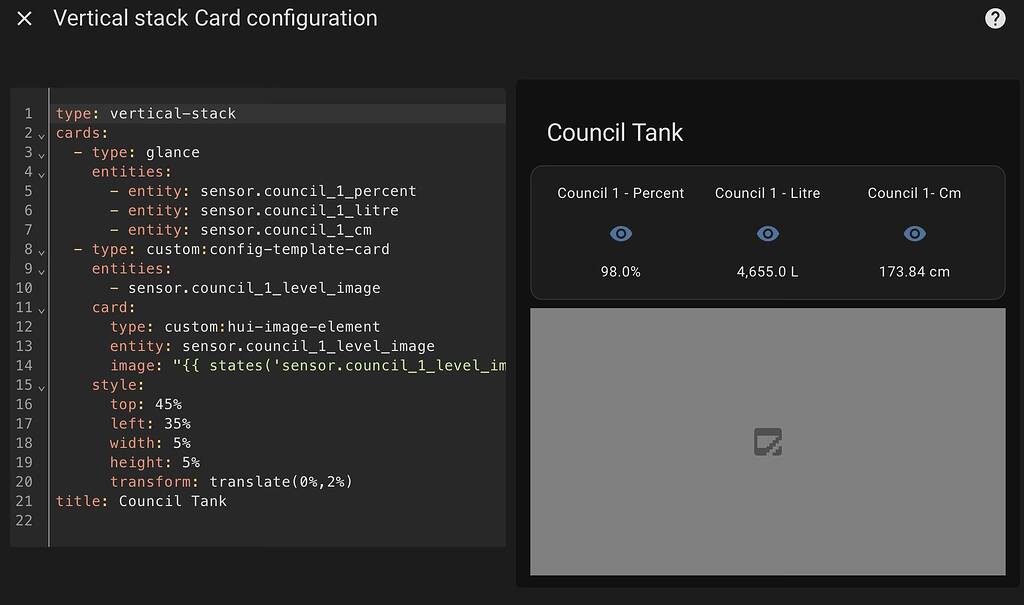
Task: Click the Council Tank preview card title
Action: [x=614, y=132]
